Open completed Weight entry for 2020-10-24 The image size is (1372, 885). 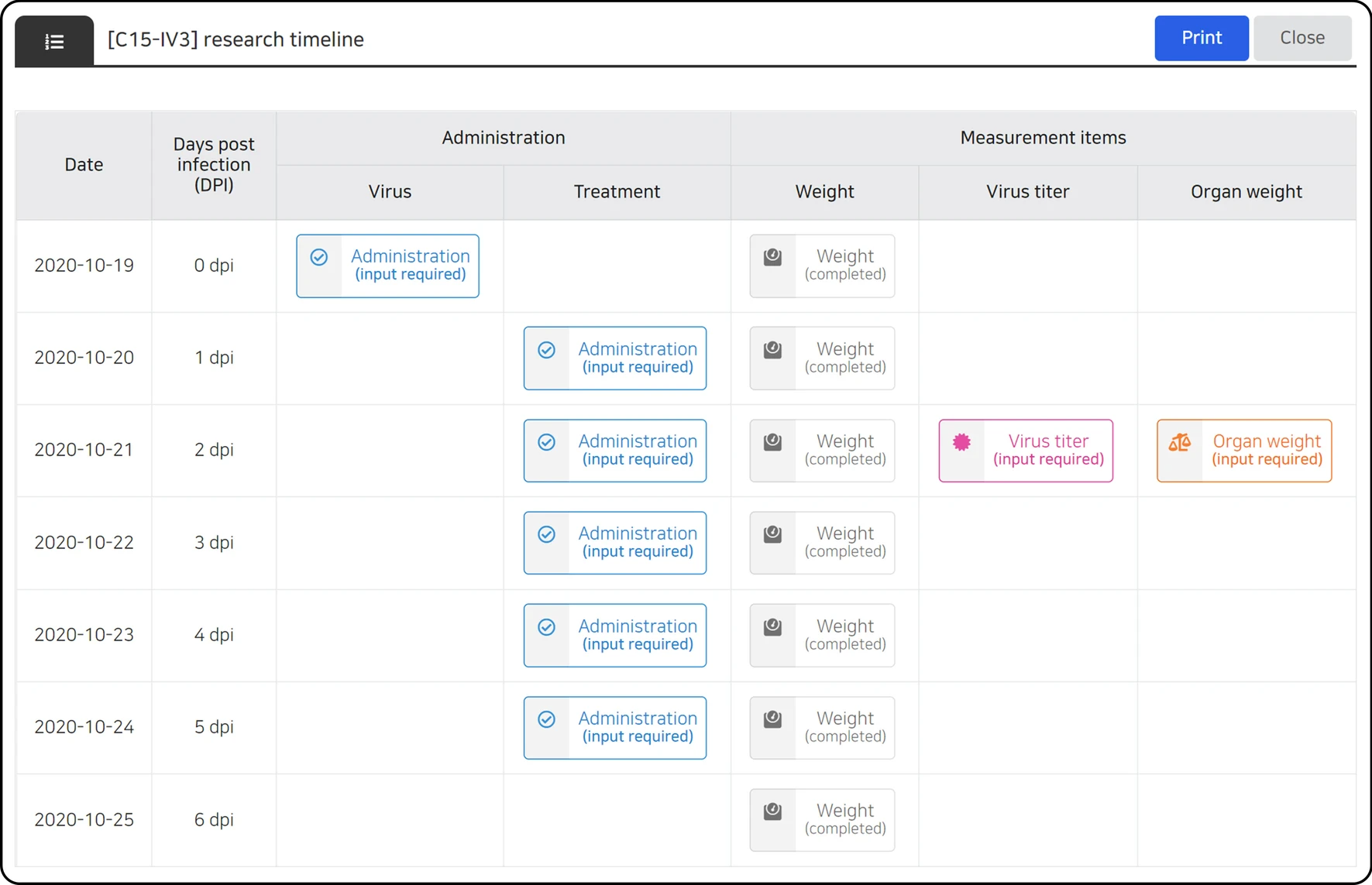click(822, 728)
